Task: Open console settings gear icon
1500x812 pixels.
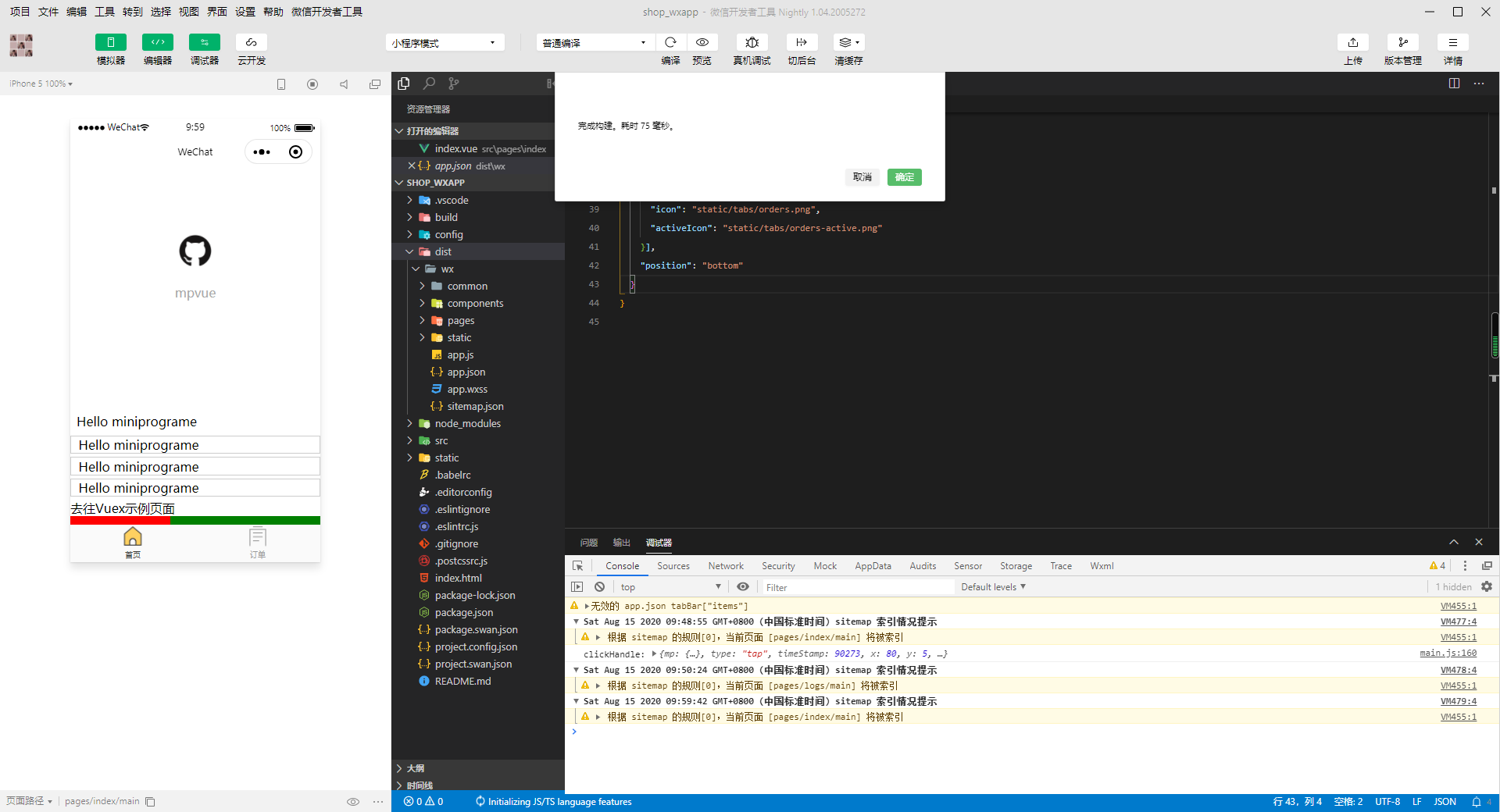Action: pyautogui.click(x=1487, y=586)
